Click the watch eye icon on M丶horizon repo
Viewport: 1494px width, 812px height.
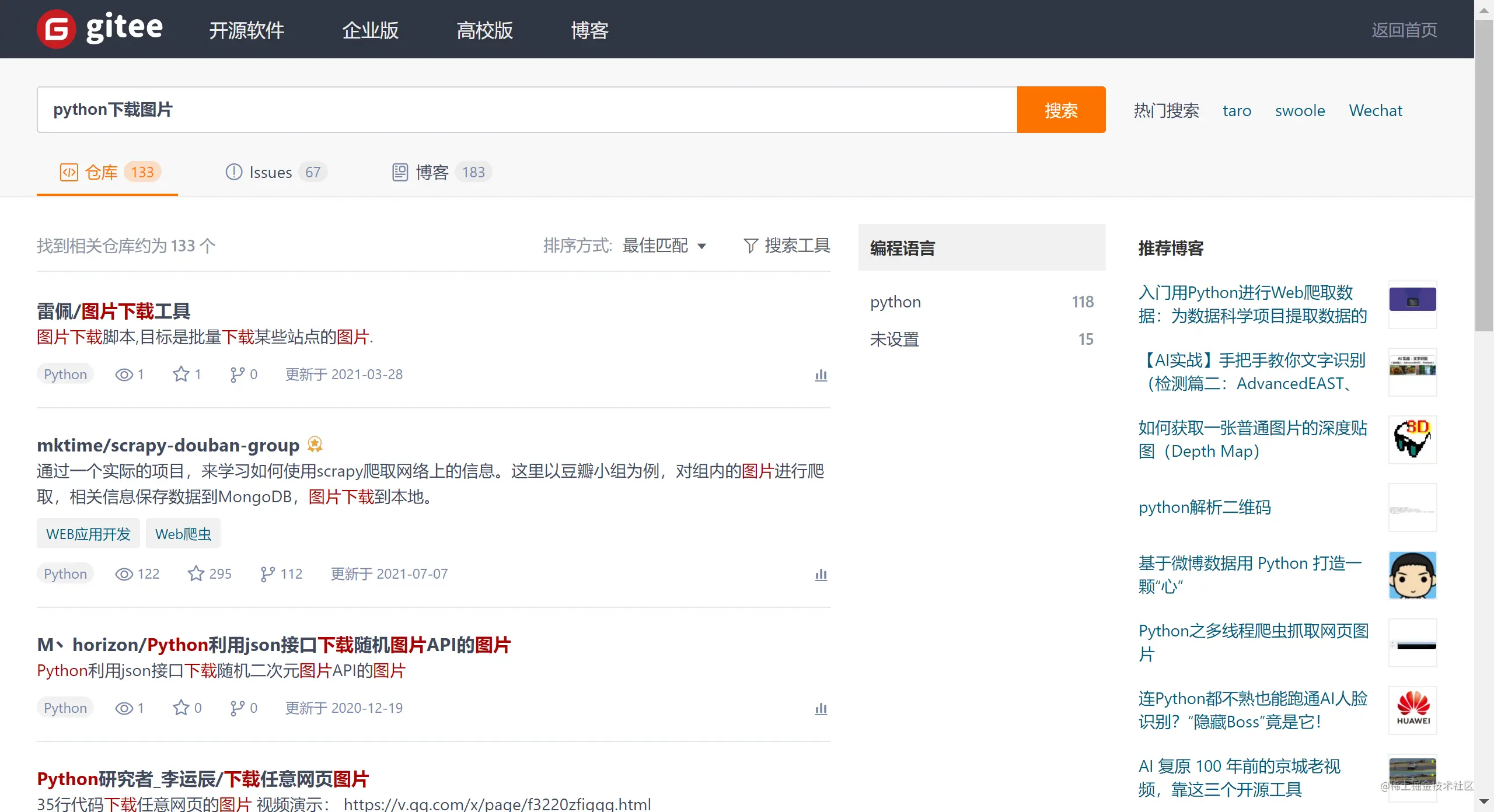click(124, 708)
